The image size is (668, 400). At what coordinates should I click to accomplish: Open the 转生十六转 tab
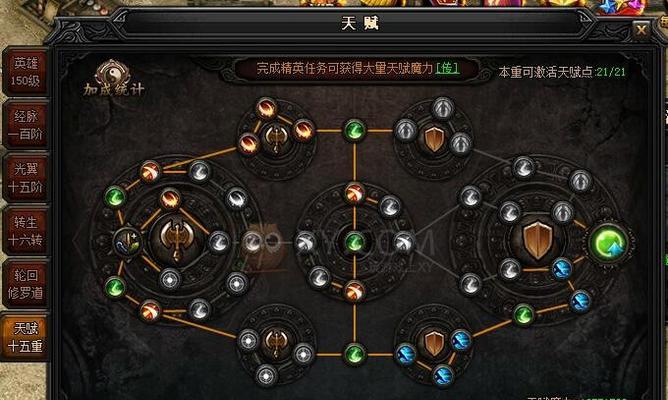[26, 231]
